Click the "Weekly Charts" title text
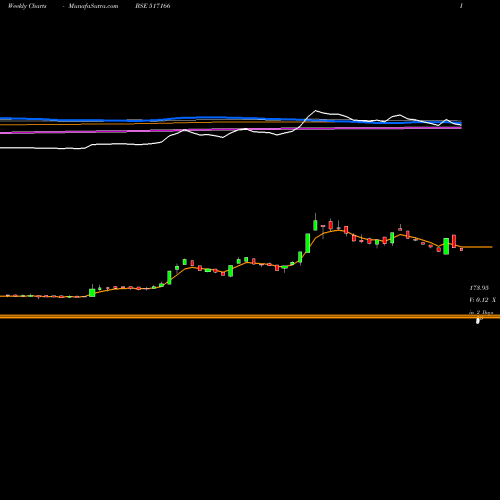 click(27, 6)
